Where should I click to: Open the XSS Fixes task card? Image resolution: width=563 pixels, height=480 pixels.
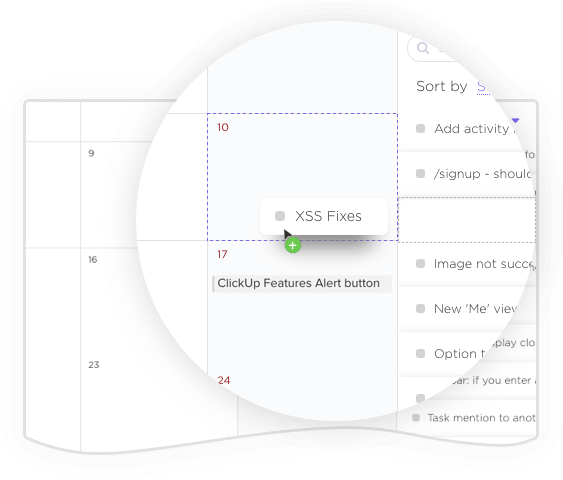coord(324,216)
